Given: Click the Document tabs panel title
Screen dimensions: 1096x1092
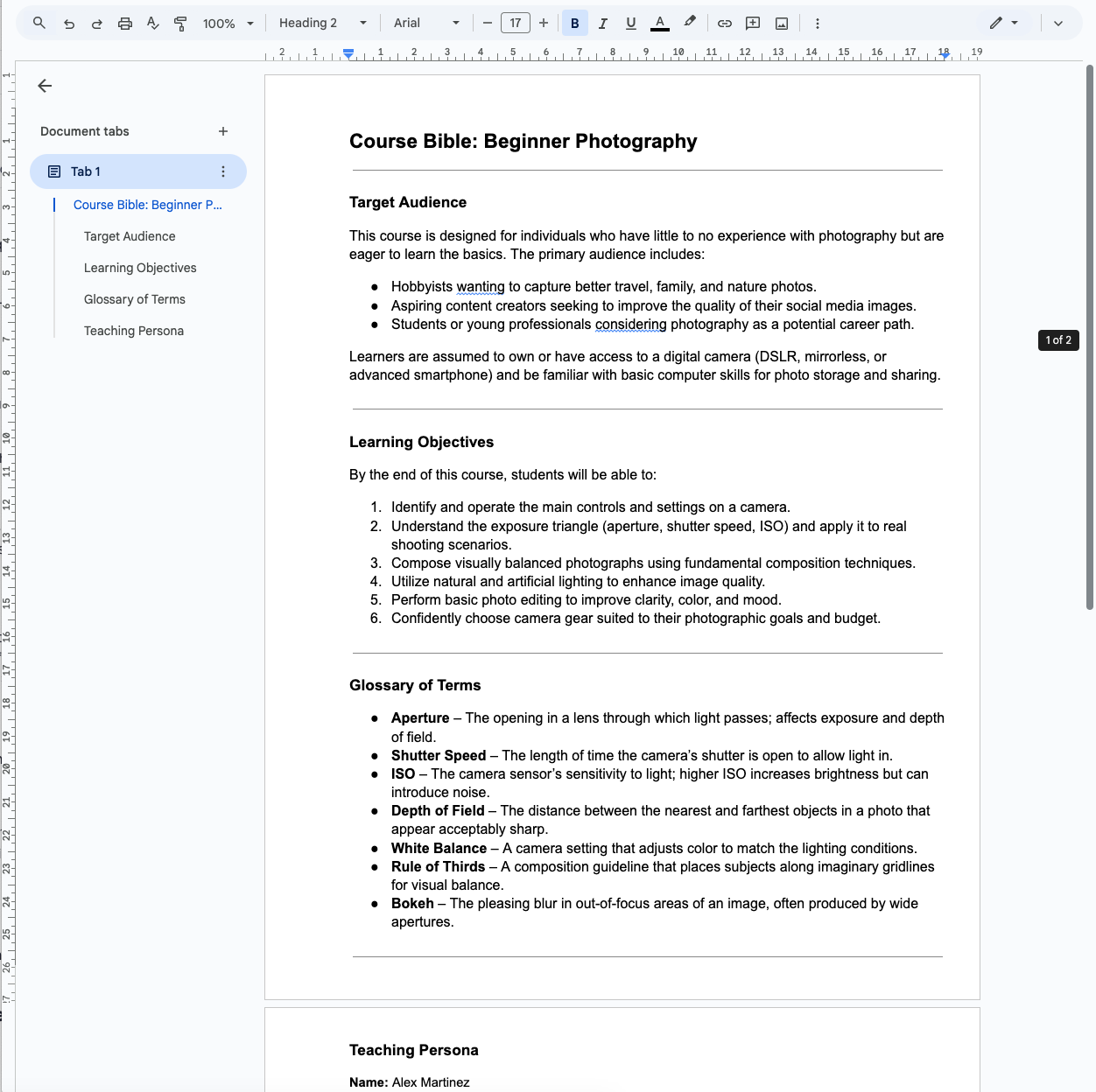Looking at the screenshot, I should (x=85, y=131).
